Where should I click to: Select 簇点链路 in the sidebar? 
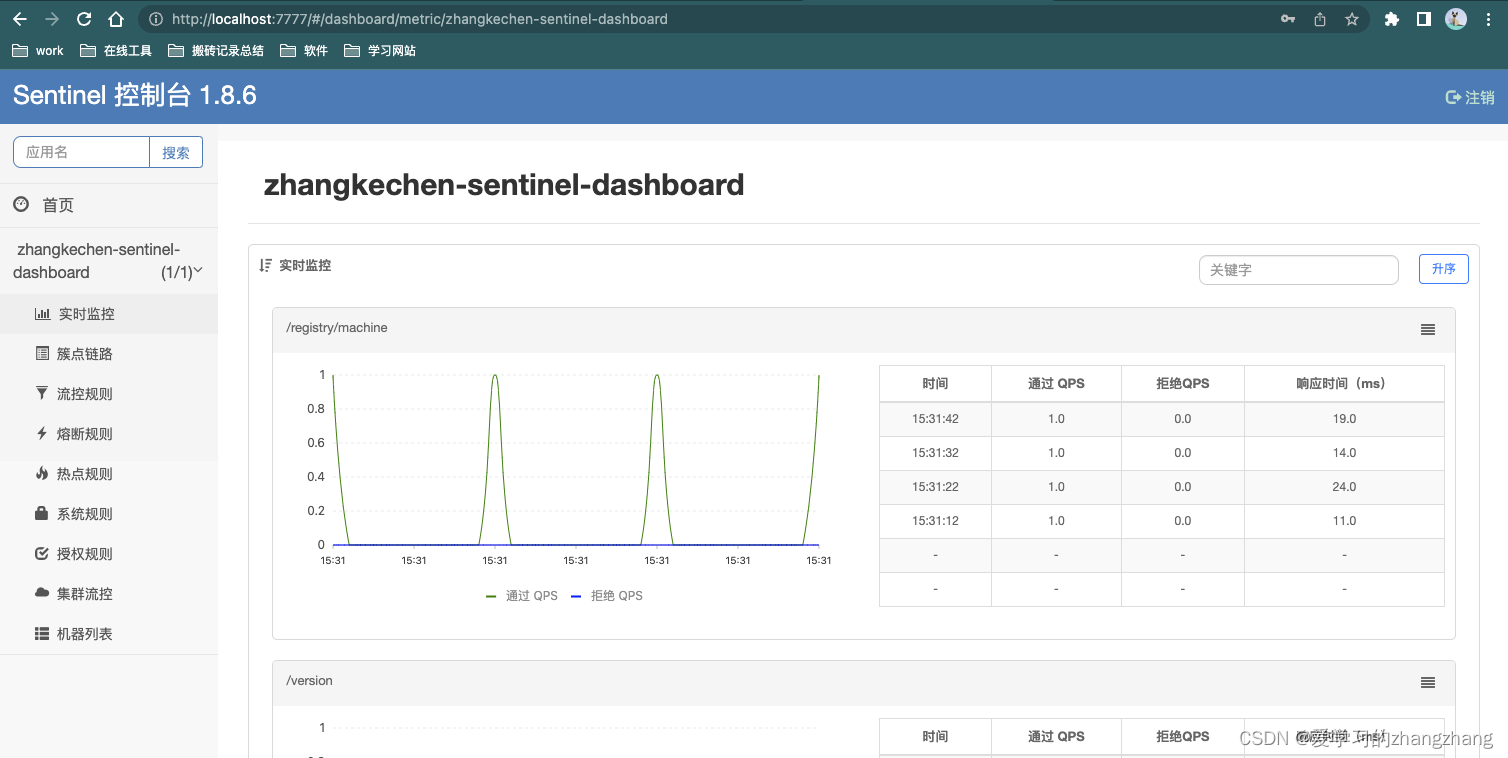(85, 353)
